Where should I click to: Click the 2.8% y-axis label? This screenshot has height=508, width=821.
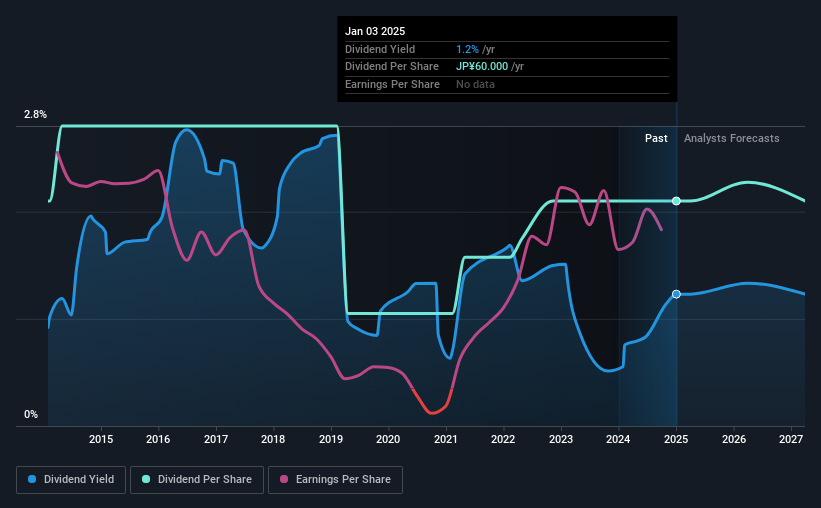tap(35, 114)
